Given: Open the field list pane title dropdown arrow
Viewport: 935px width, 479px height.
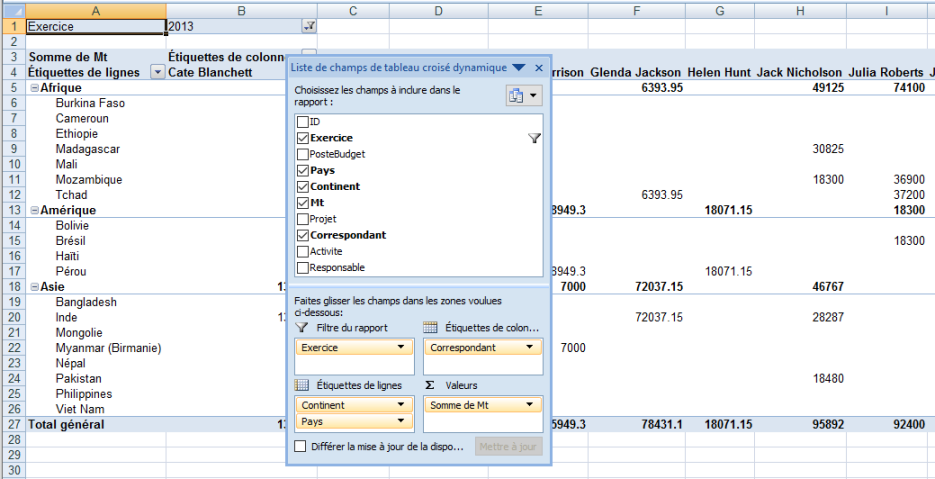Looking at the screenshot, I should tap(518, 68).
